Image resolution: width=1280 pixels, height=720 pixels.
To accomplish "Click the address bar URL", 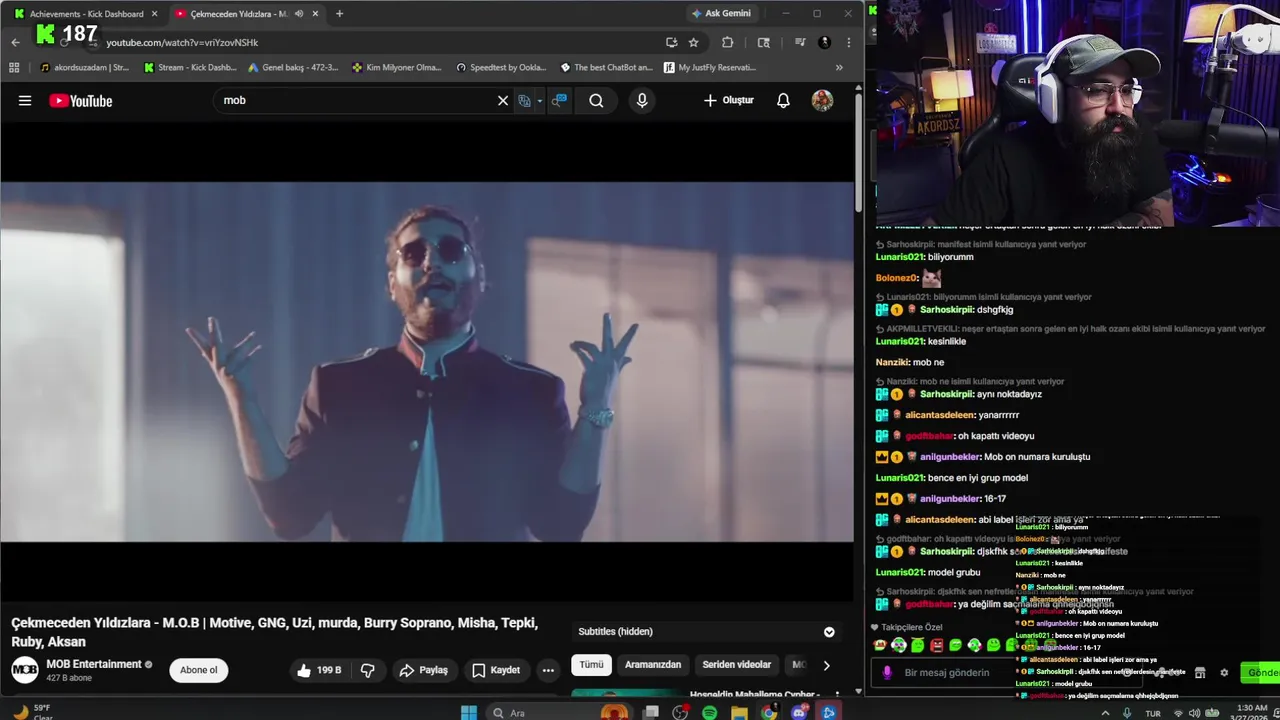I will 182,43.
